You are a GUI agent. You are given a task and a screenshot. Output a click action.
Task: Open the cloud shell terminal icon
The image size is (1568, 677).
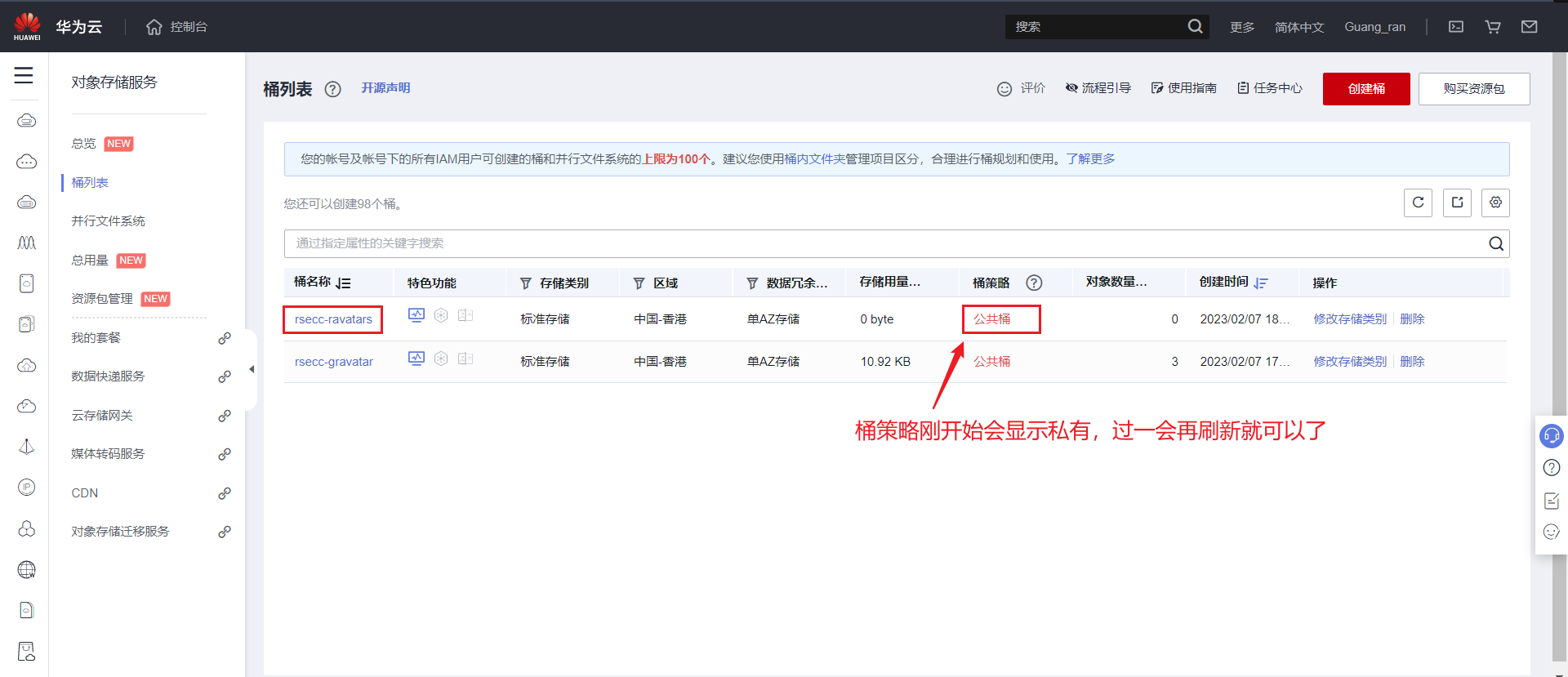[x=1456, y=27]
